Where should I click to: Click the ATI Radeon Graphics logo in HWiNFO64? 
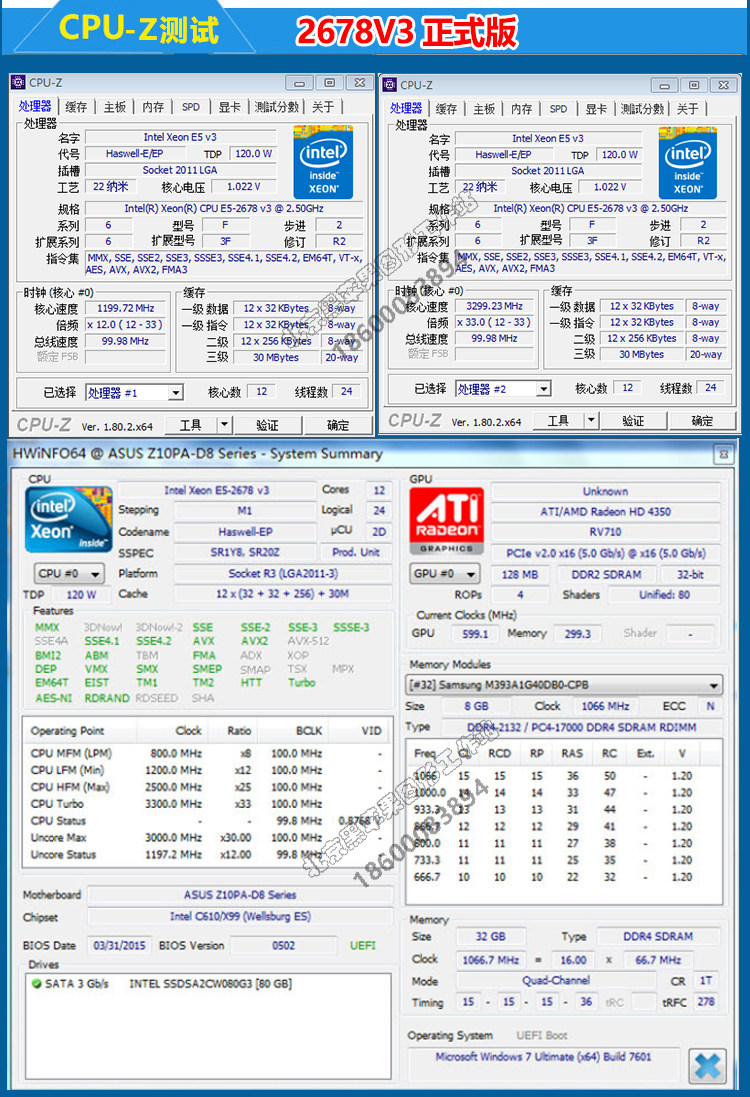[446, 521]
